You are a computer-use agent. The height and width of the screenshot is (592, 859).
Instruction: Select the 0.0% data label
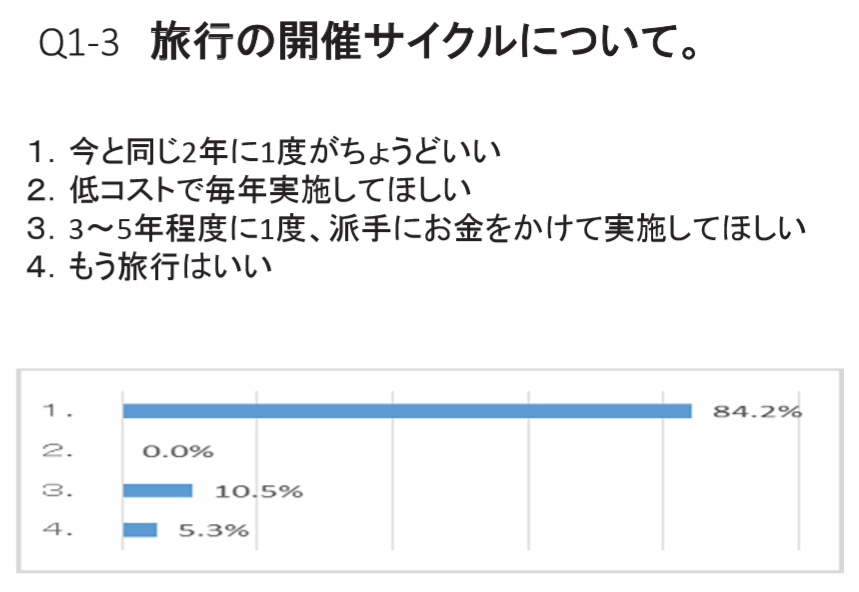[x=178, y=451]
